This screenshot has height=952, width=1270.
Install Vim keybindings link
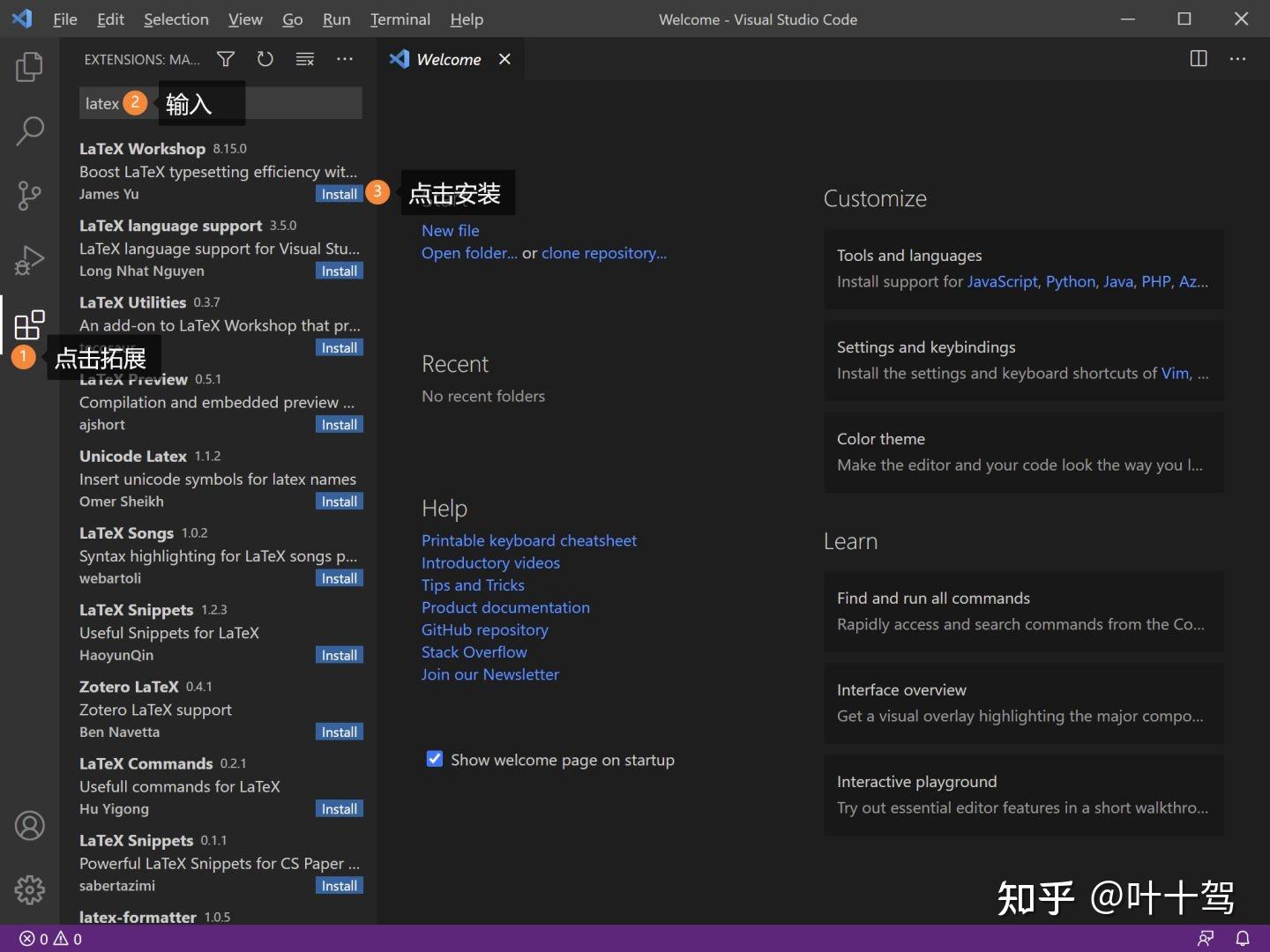click(x=1175, y=374)
